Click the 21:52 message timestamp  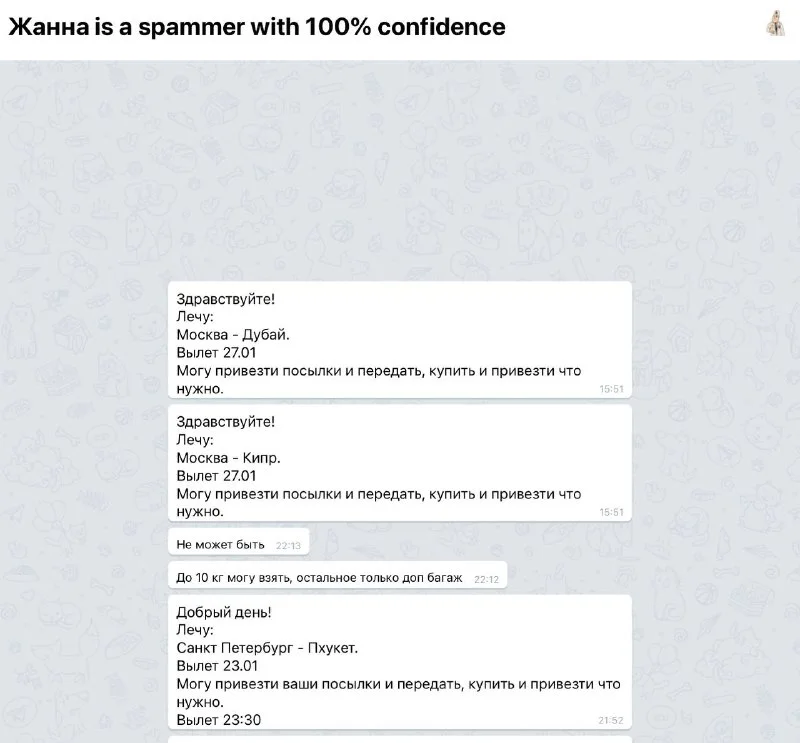tap(610, 720)
